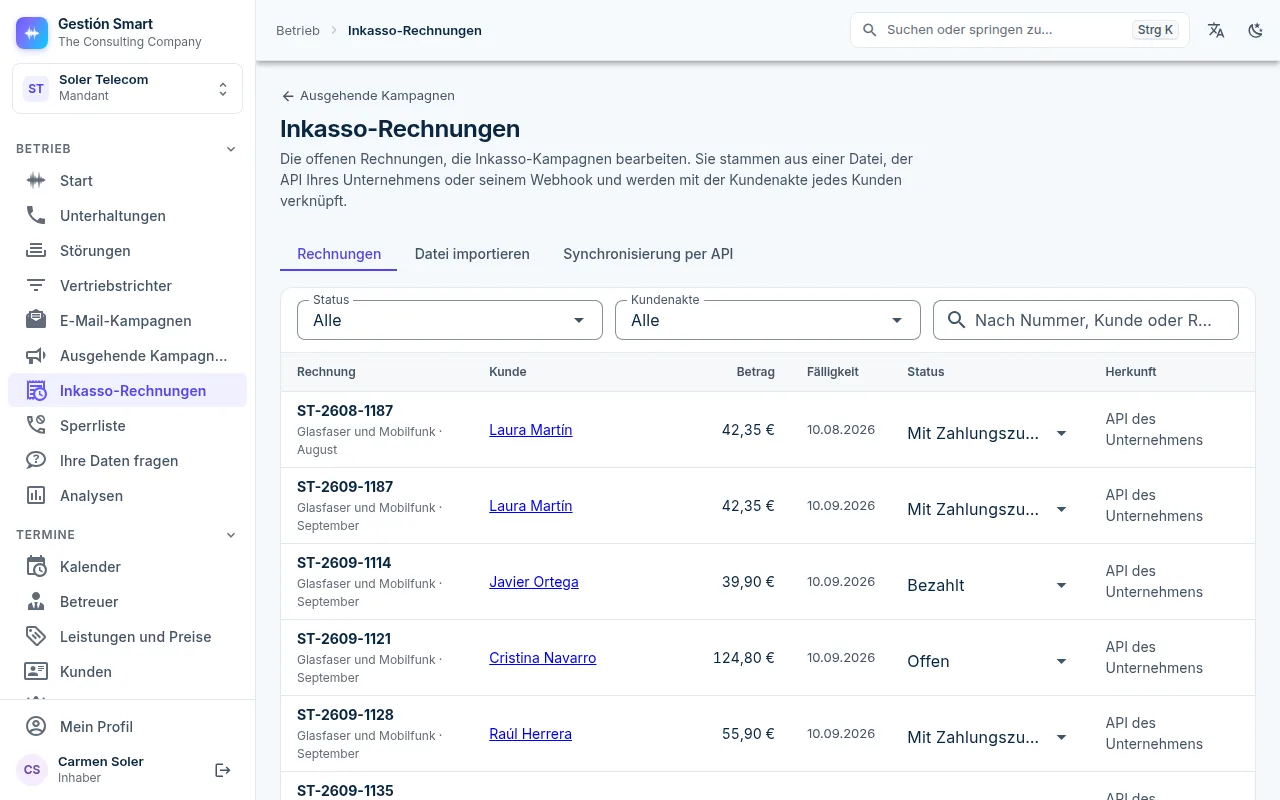1280x800 pixels.
Task: Open the Kundenakte filter dropdown
Action: 768,320
